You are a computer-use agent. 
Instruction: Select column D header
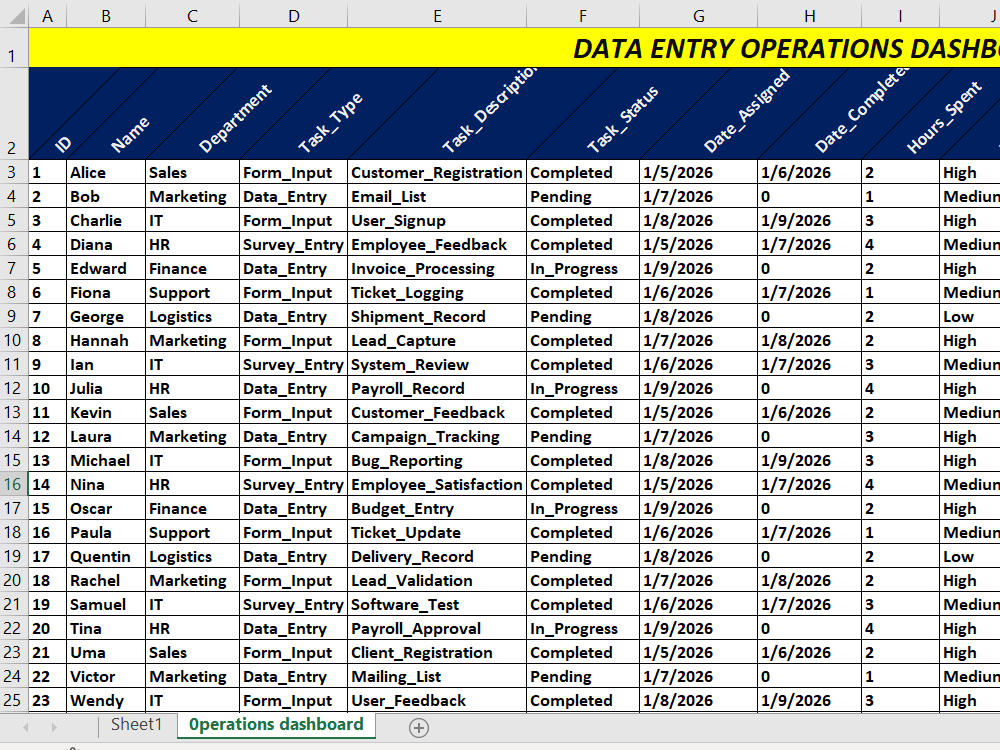[x=293, y=17]
